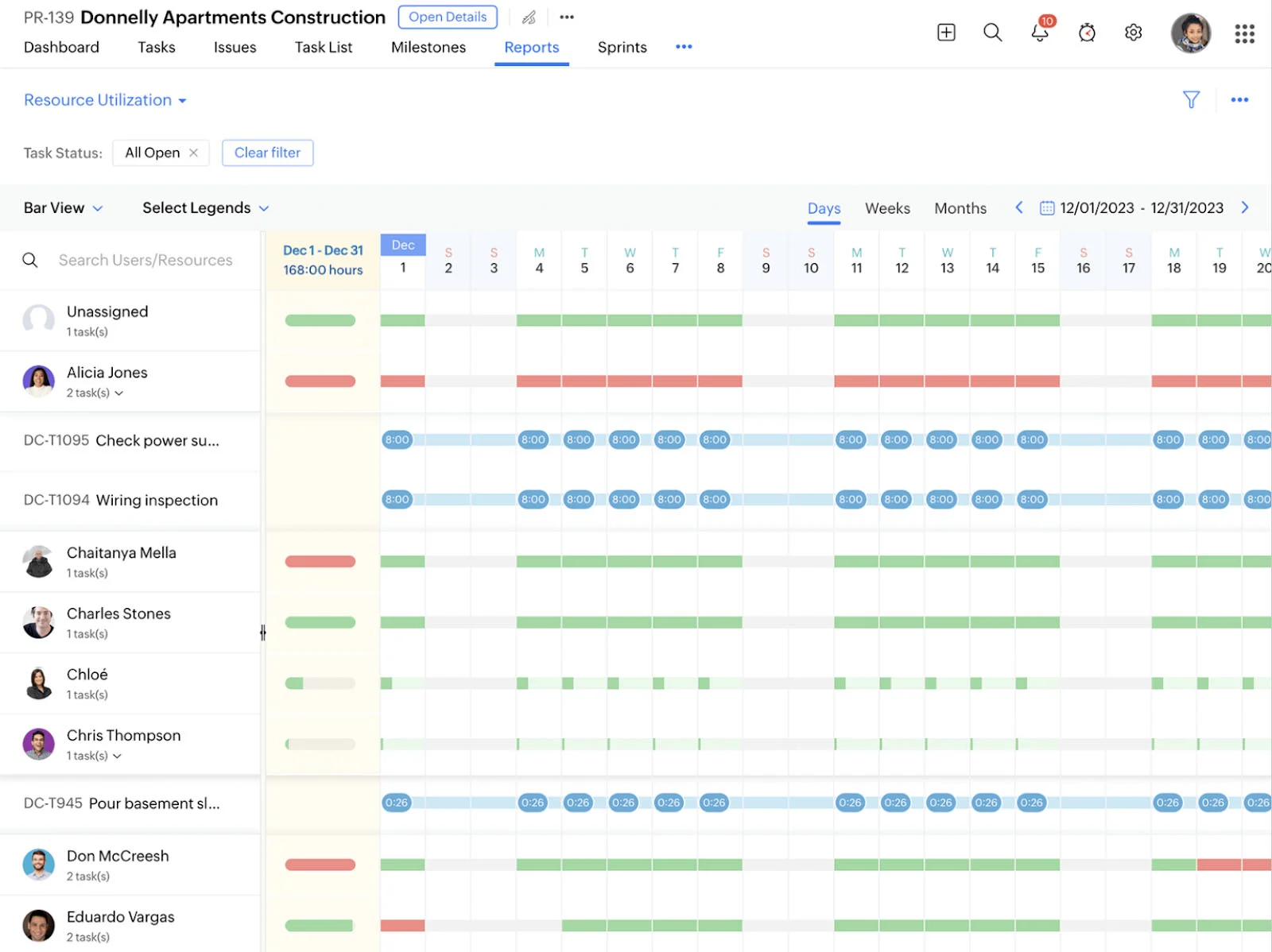
Task: Click the quick add plus icon
Action: coord(946,33)
